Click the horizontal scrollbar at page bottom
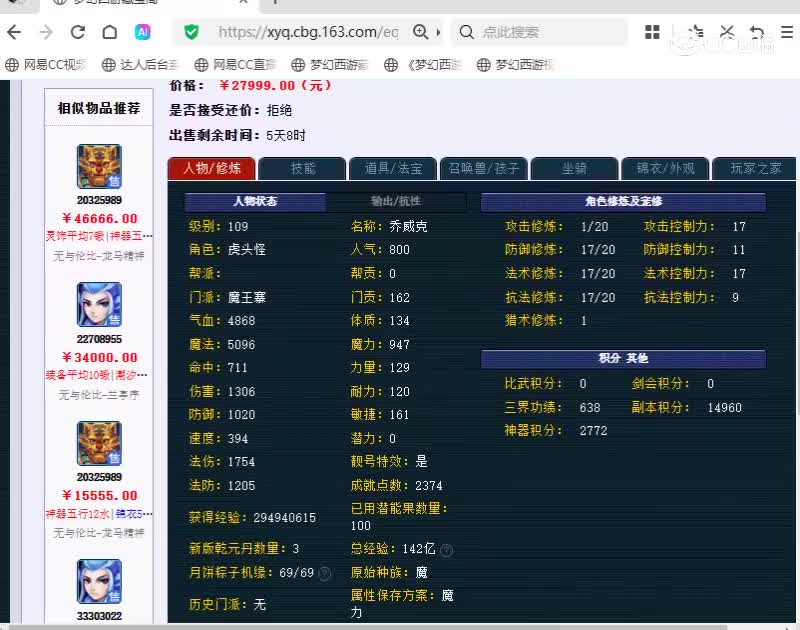Screen dimensions: 800x630 click(x=367, y=627)
